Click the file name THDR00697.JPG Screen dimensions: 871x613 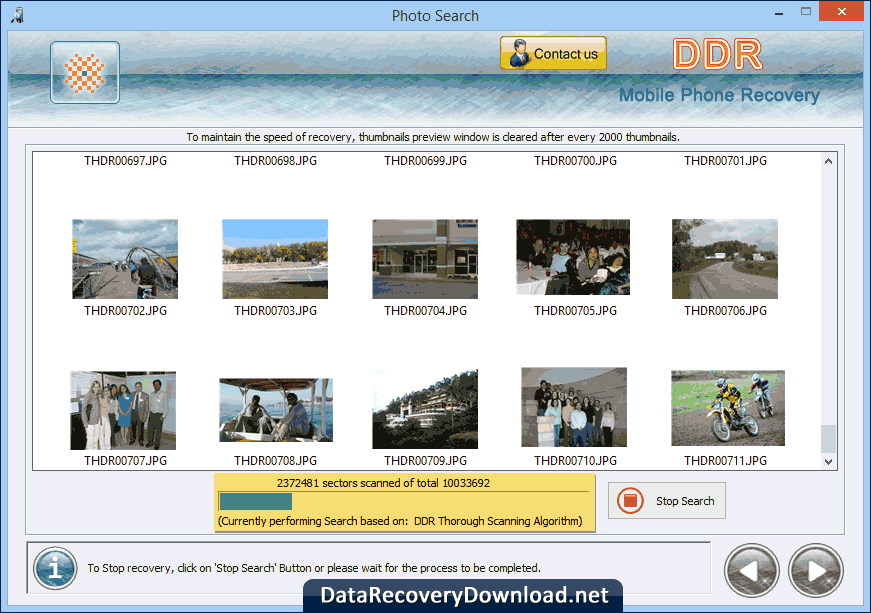coord(126,161)
